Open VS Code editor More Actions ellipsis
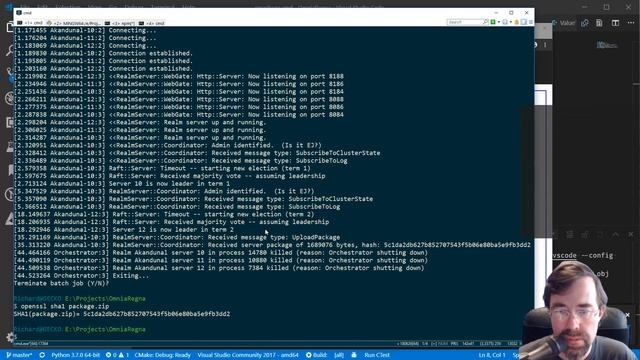This screenshot has width=640, height=360. click(631, 23)
